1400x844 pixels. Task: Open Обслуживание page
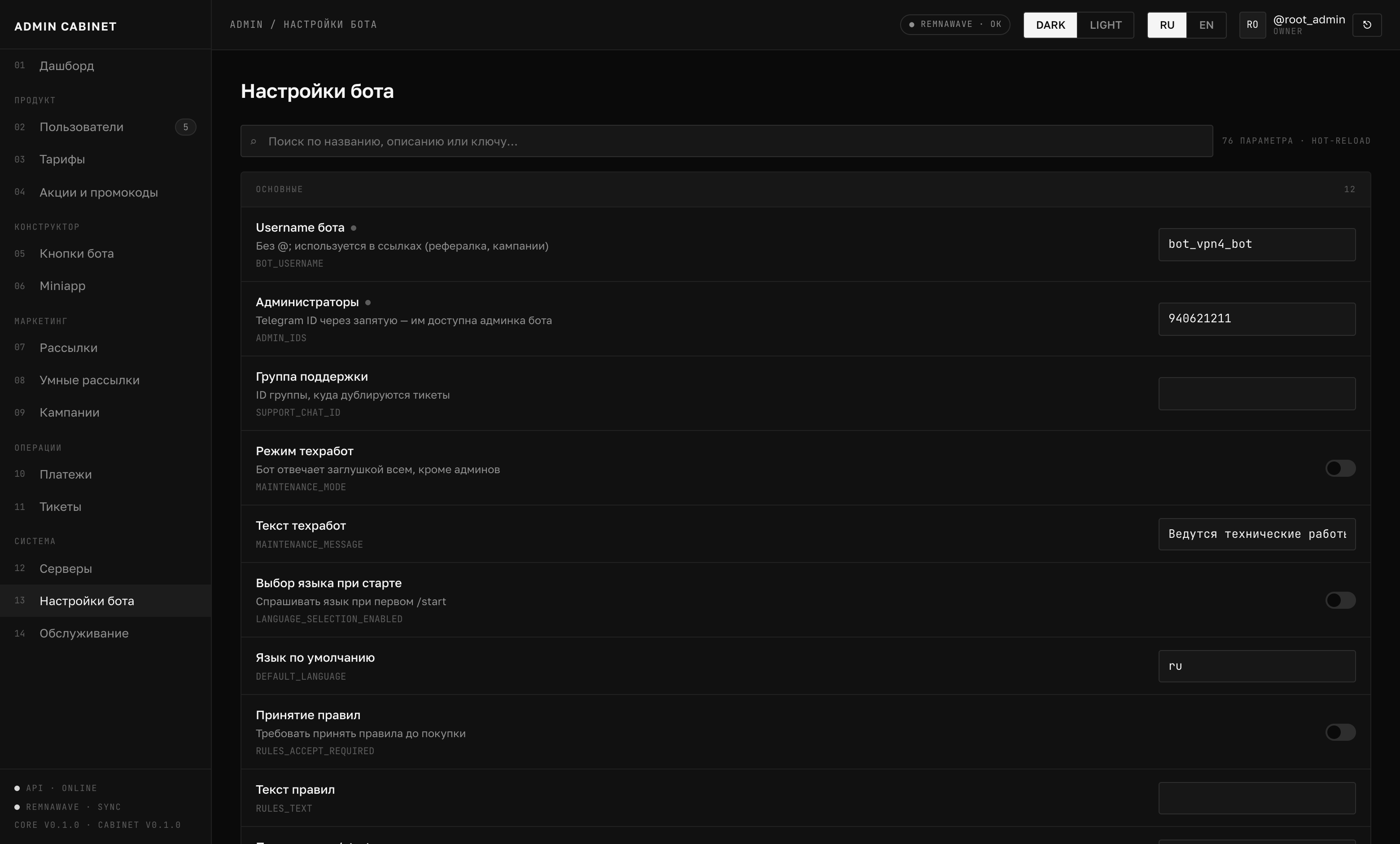click(x=105, y=633)
